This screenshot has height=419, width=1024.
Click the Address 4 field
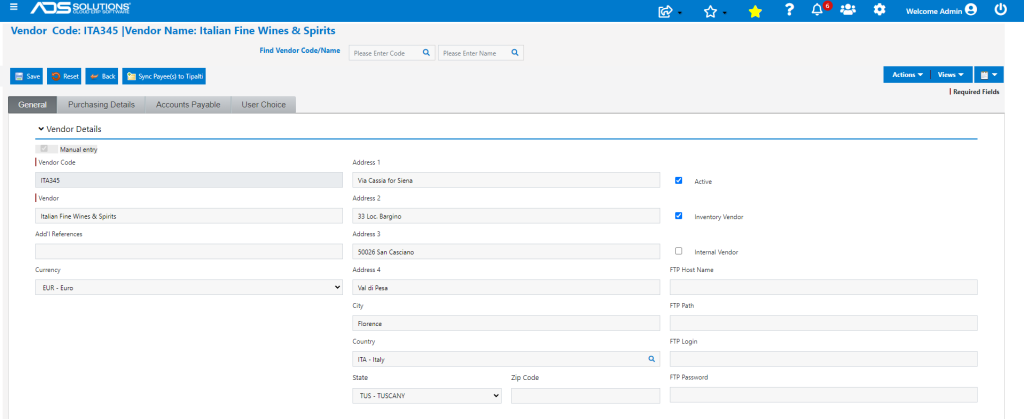tap(506, 287)
